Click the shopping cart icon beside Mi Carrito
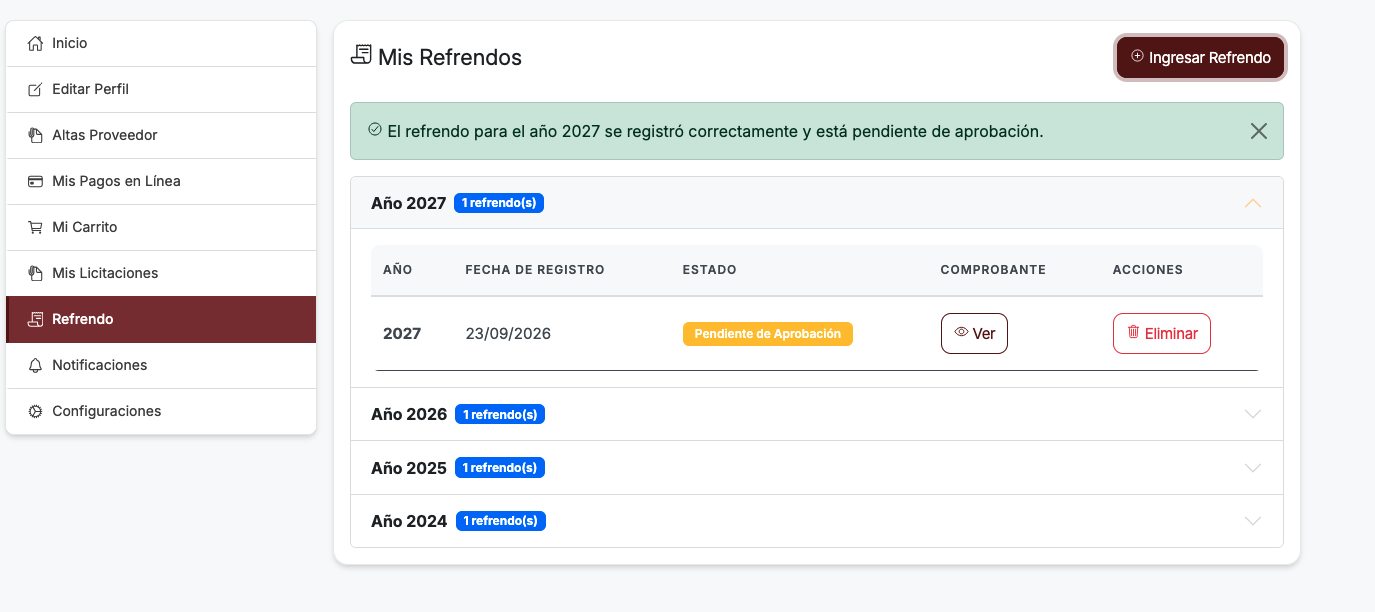Image resolution: width=1375 pixels, height=612 pixels. (35, 227)
